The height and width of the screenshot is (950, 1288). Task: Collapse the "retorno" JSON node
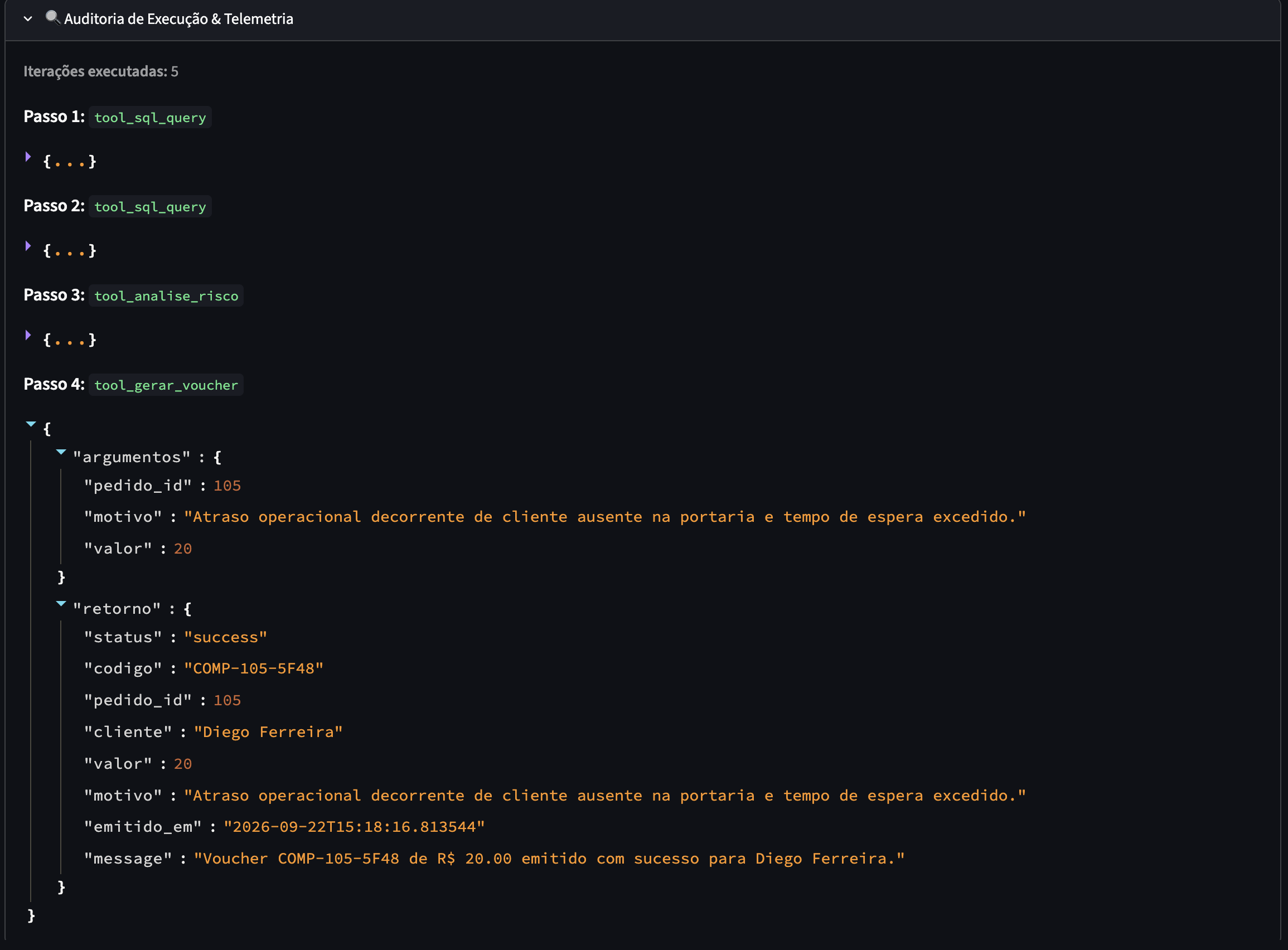(x=61, y=604)
